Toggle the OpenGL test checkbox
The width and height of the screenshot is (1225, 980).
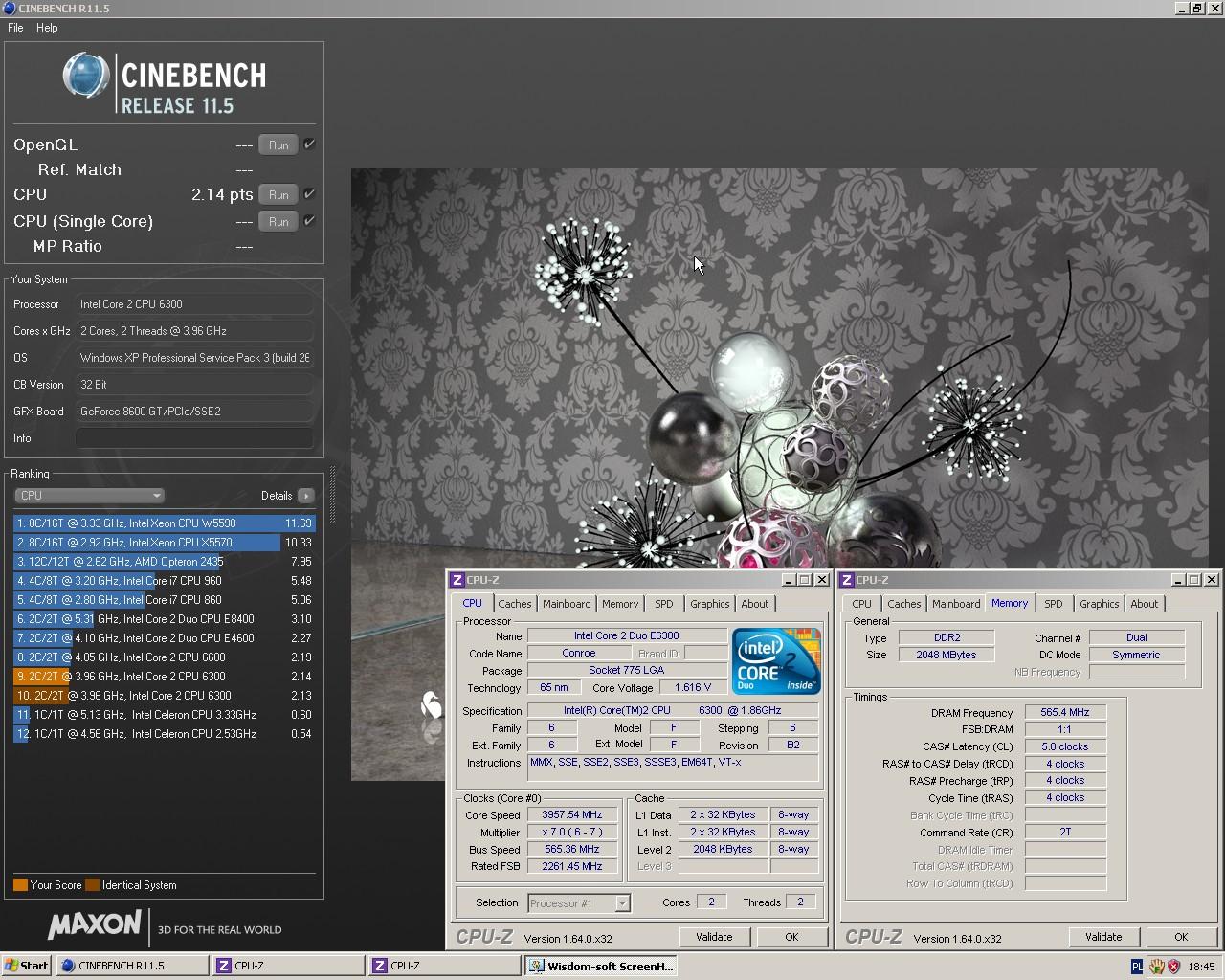[x=309, y=145]
